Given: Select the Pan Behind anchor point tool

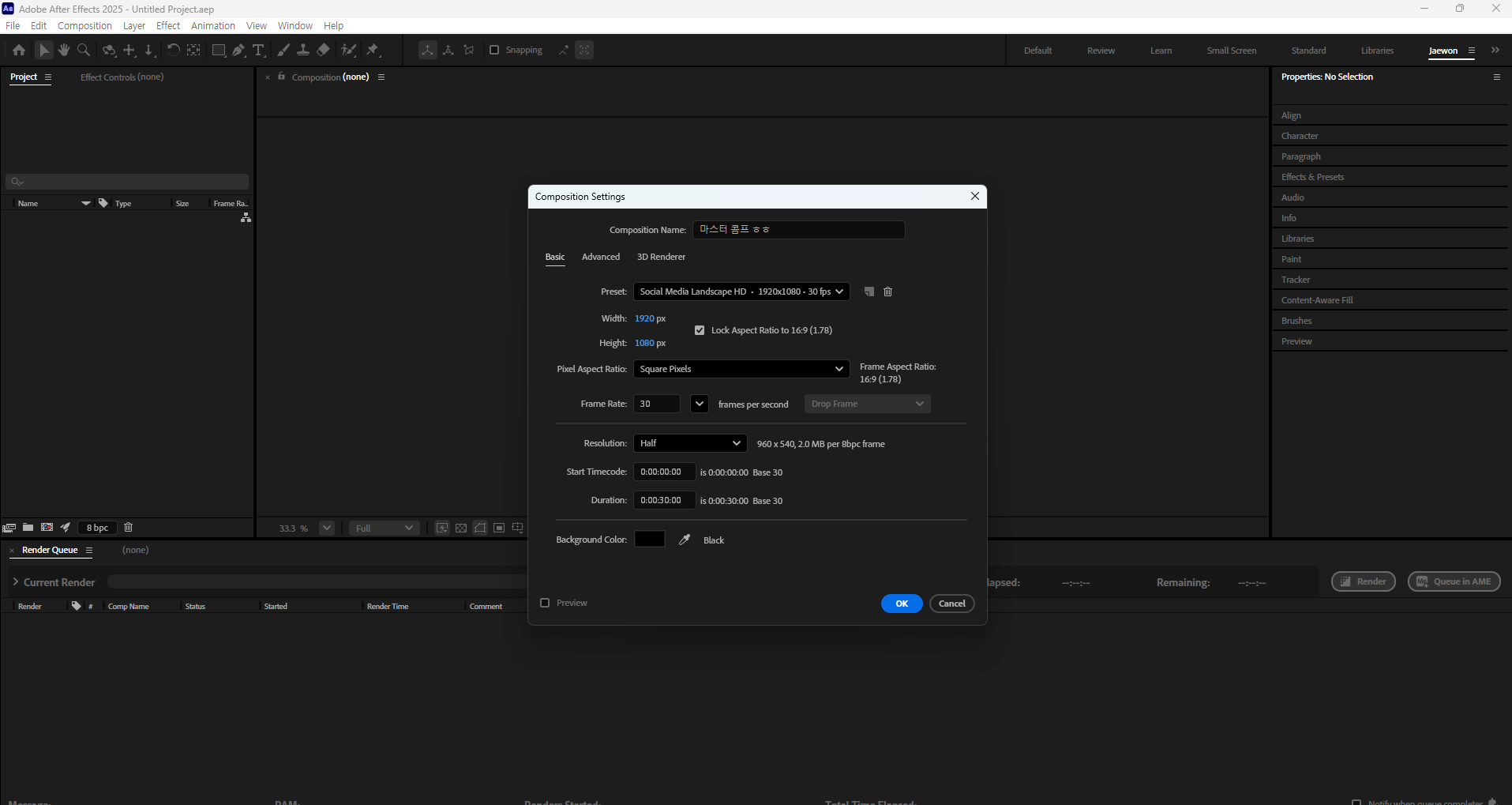Looking at the screenshot, I should 193,50.
